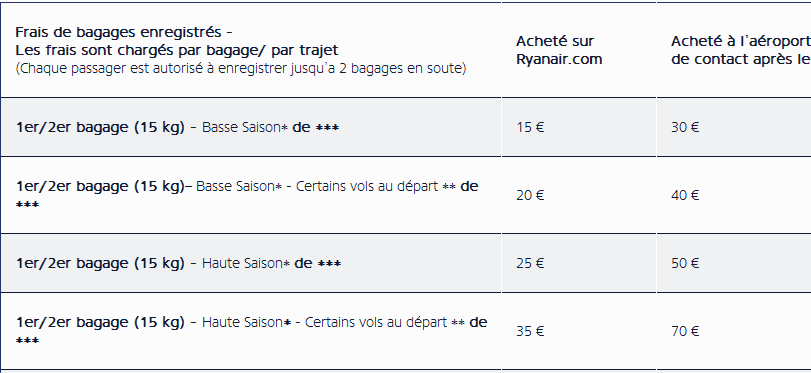This screenshot has width=811, height=373.
Task: Click the 25 € Haute Saison price
Action: pos(530,263)
